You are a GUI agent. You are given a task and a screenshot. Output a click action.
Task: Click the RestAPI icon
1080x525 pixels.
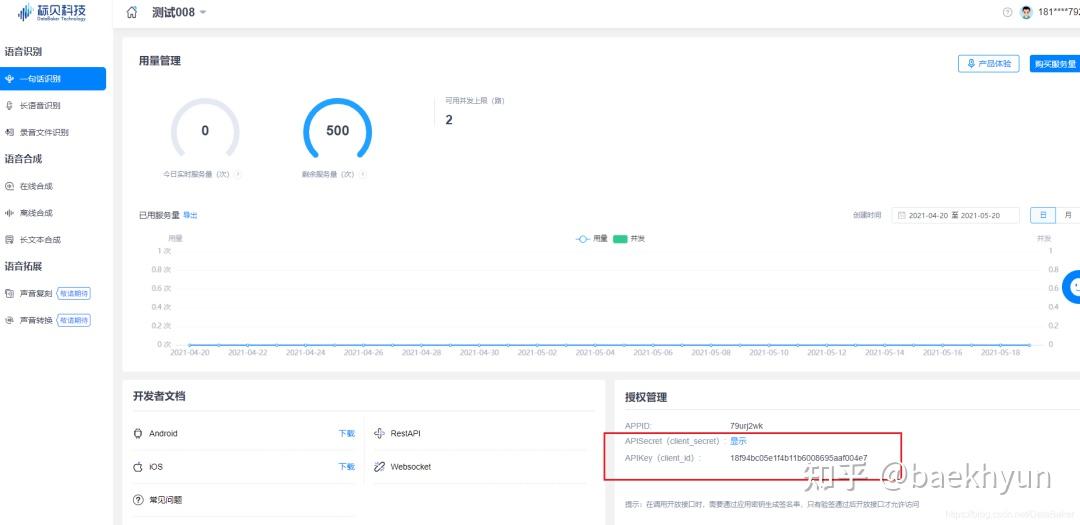coord(379,433)
